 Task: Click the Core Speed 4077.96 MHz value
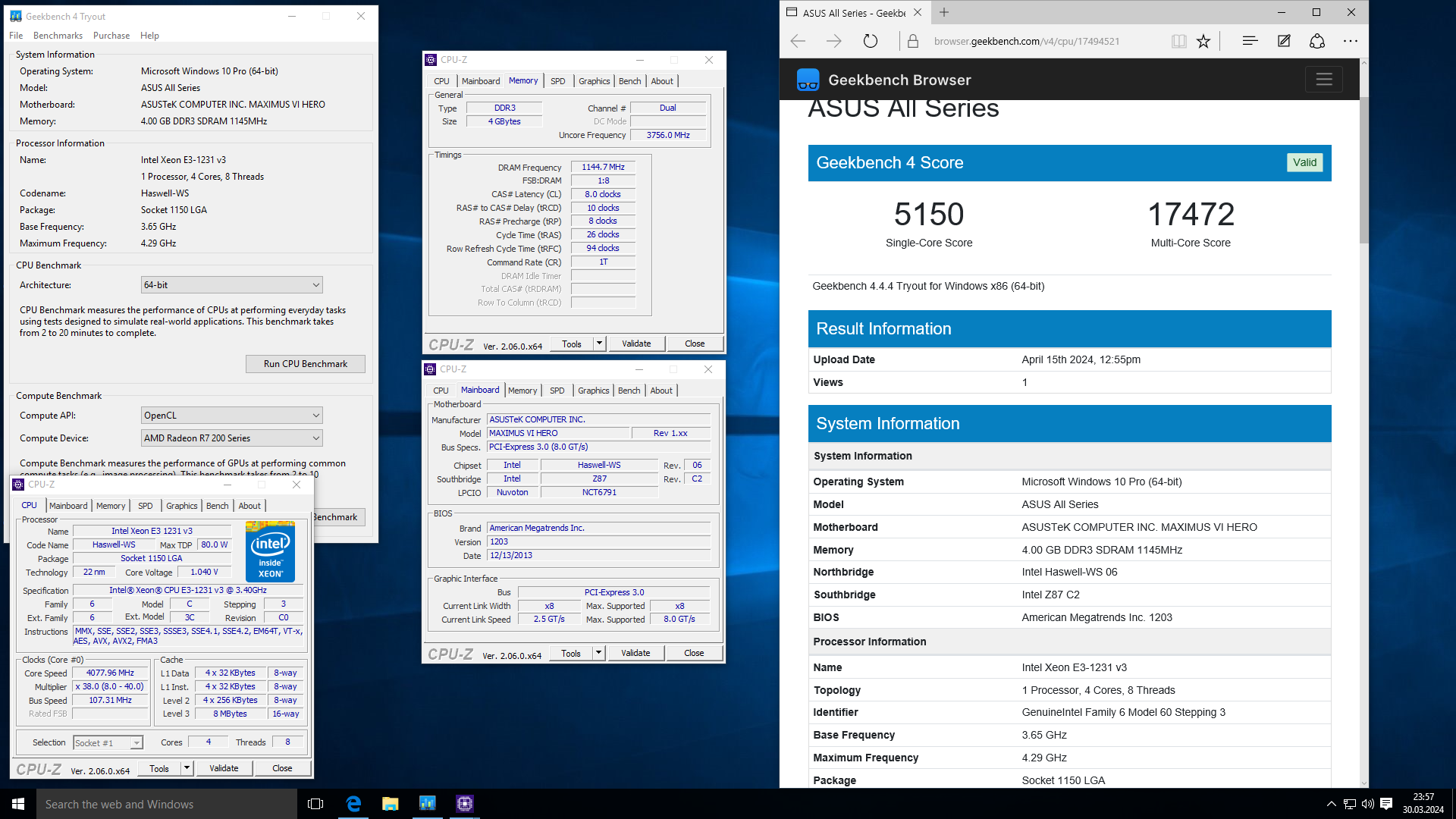coord(110,673)
